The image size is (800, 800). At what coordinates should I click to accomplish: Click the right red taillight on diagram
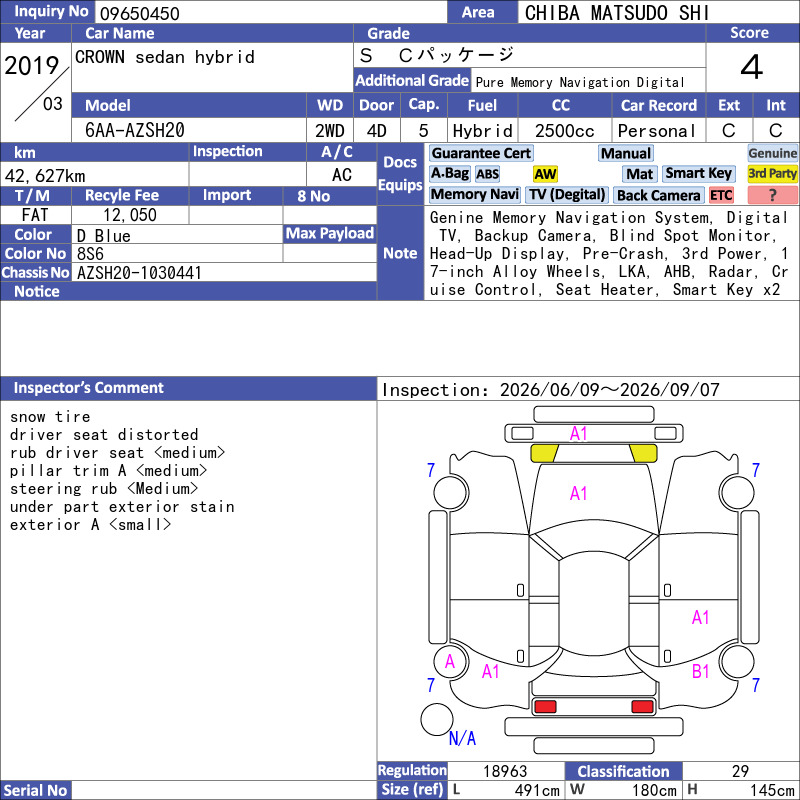642,706
